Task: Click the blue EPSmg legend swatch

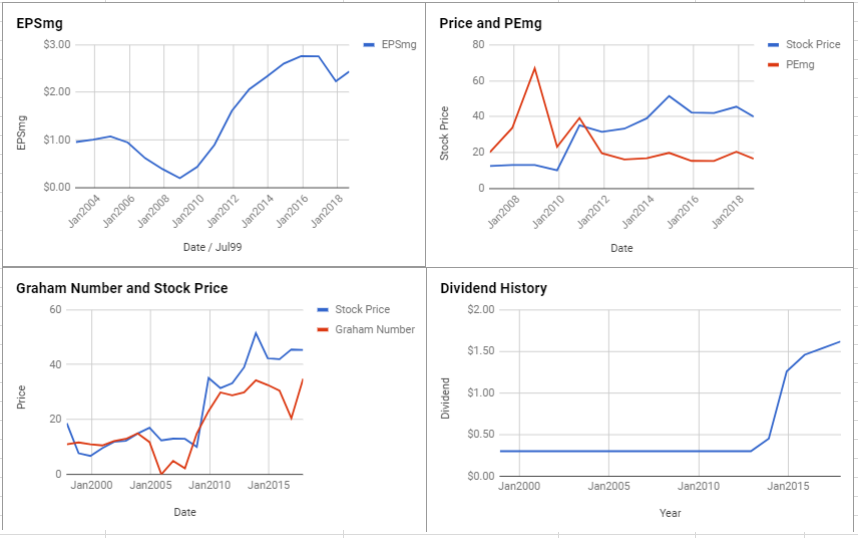Action: (x=369, y=45)
